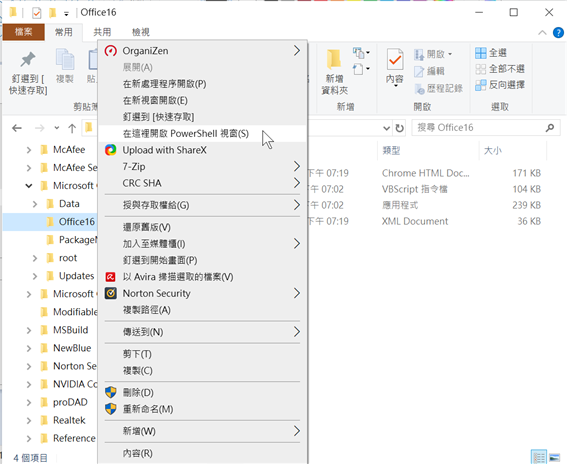Click the 大小 column header

513,150
